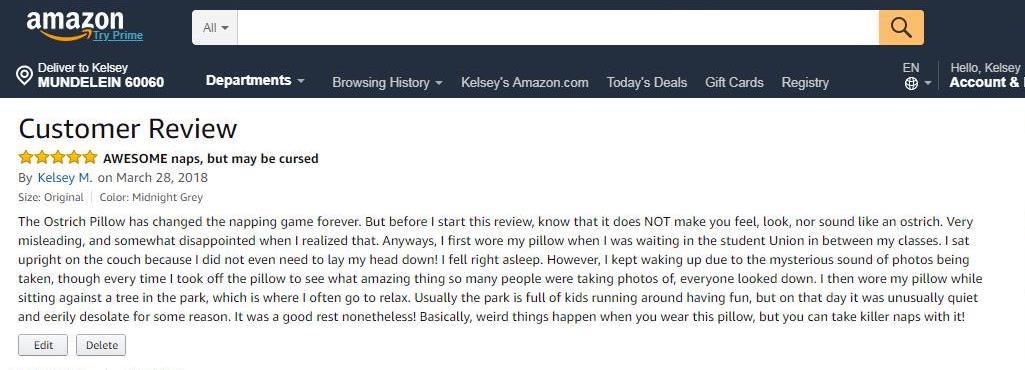The height and width of the screenshot is (370, 1025).
Task: Open the Hello Kelsey Account menu
Action: click(x=987, y=75)
